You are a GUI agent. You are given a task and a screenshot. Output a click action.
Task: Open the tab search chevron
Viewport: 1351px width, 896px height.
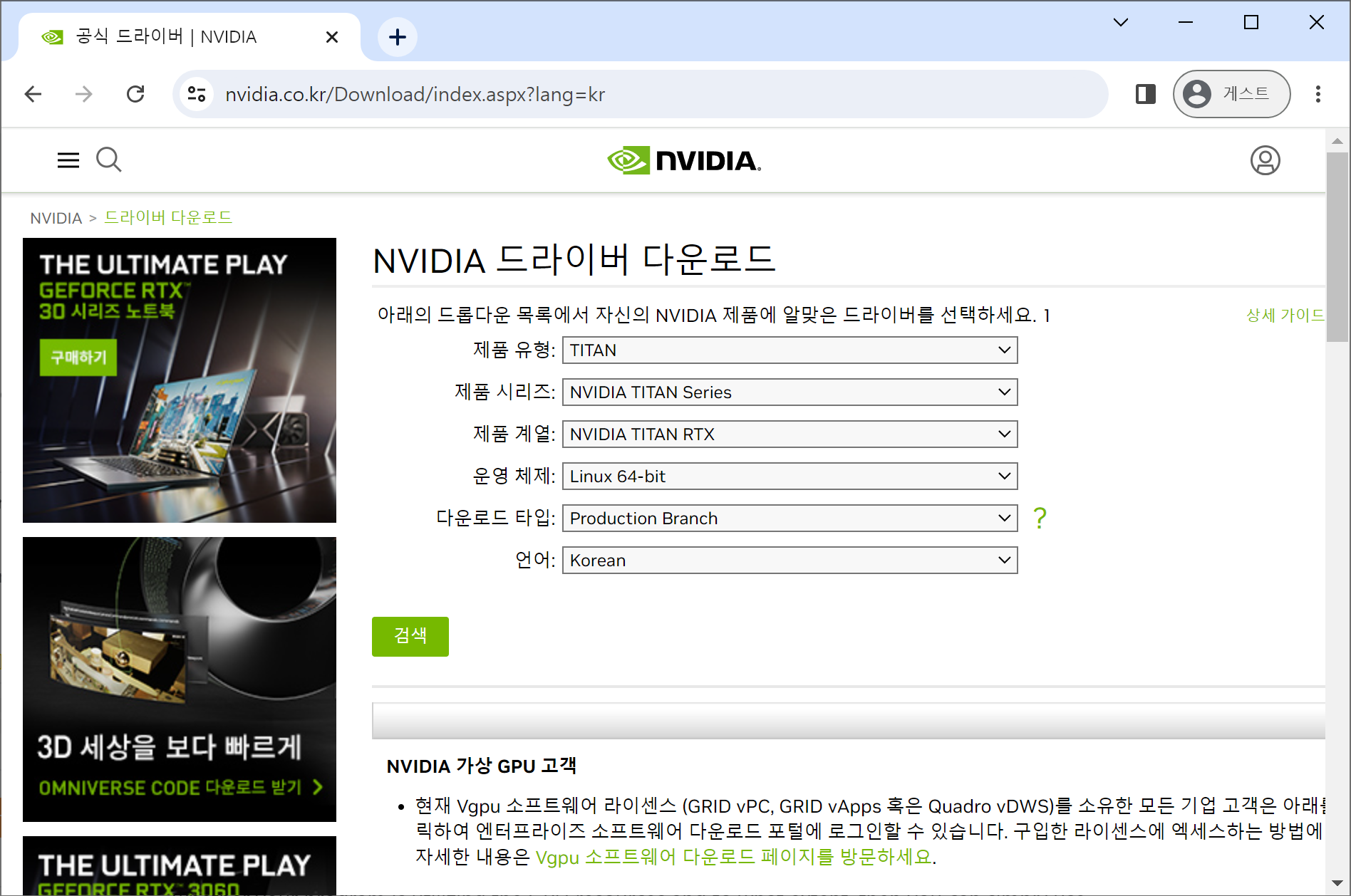[1121, 22]
